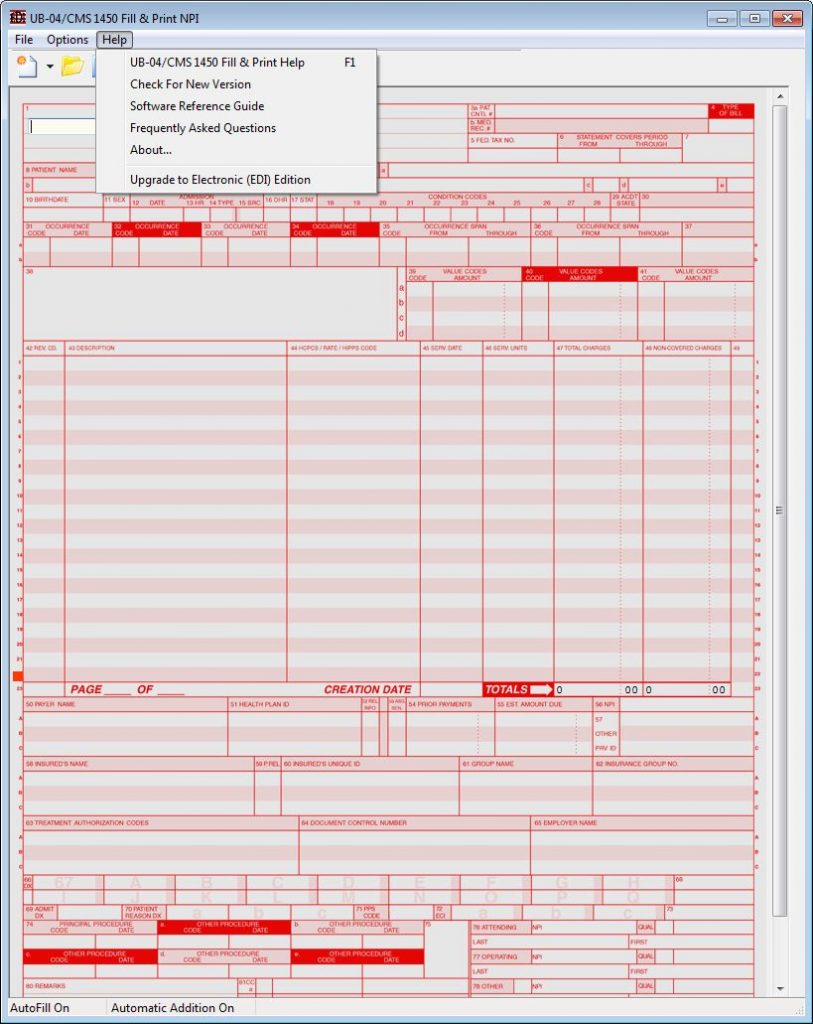This screenshot has width=813, height=1024.
Task: Click the vertical scrollbar thumb
Action: pyautogui.click(x=780, y=510)
